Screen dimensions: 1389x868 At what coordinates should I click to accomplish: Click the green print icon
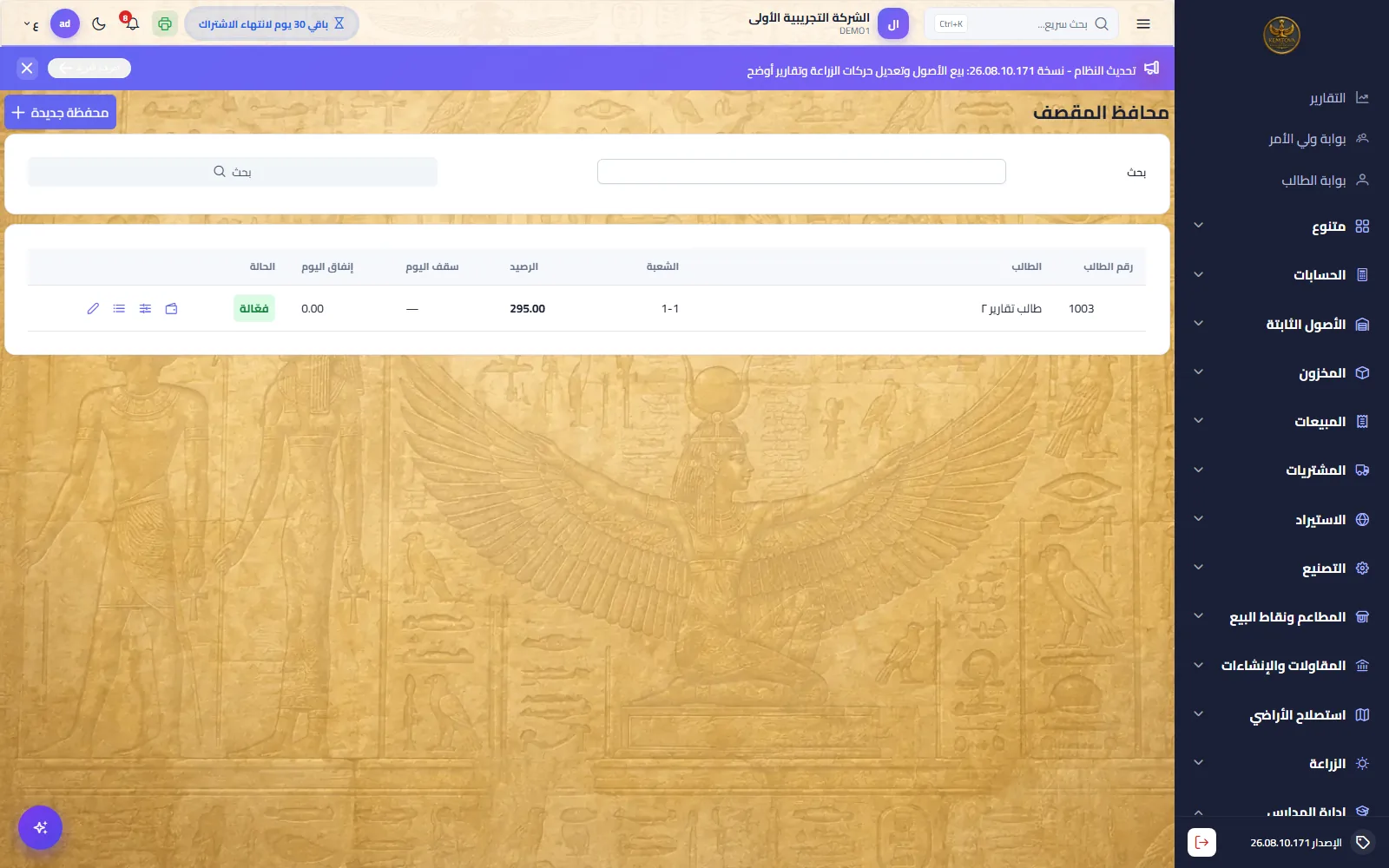coord(165,23)
